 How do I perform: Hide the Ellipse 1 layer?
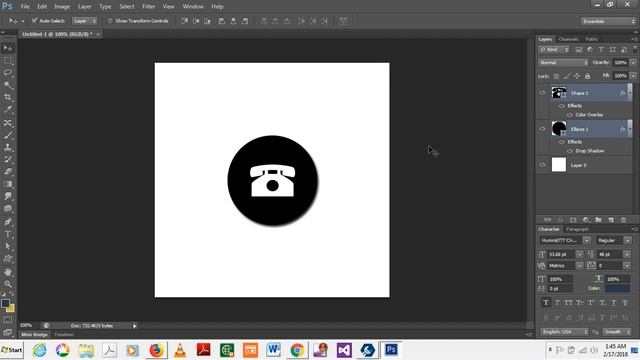[x=542, y=129]
